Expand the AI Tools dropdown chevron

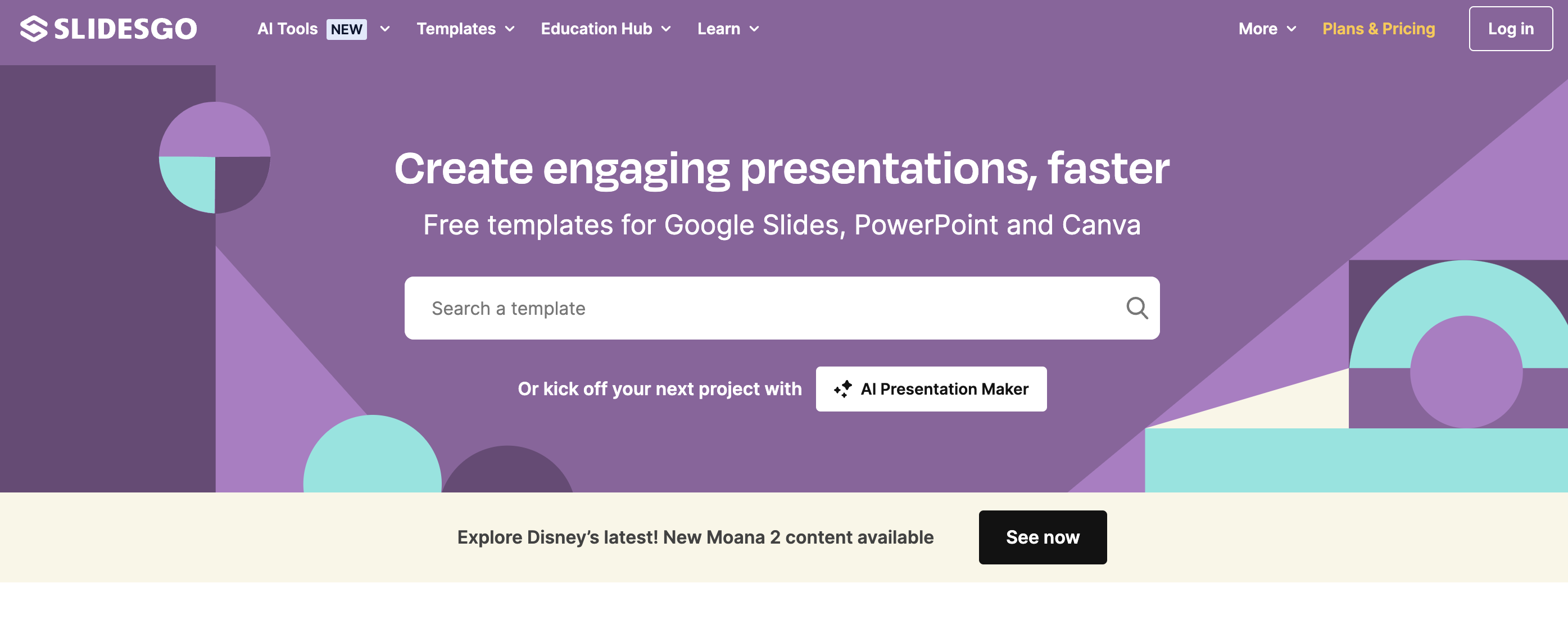click(x=385, y=29)
